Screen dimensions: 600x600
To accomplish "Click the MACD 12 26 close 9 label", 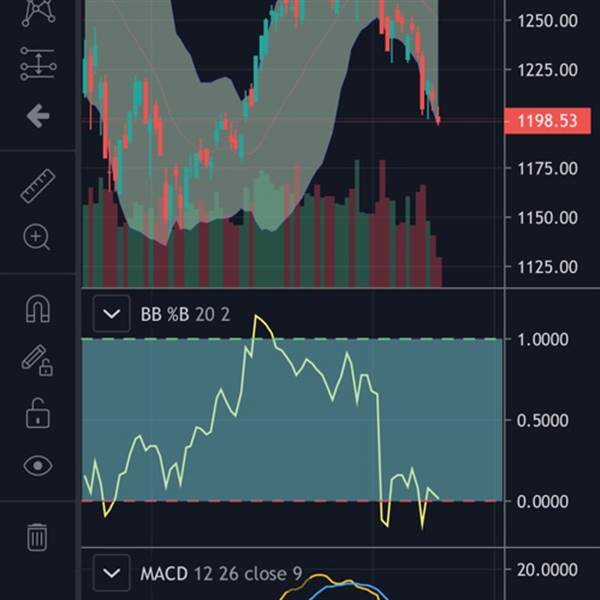I will coord(221,574).
